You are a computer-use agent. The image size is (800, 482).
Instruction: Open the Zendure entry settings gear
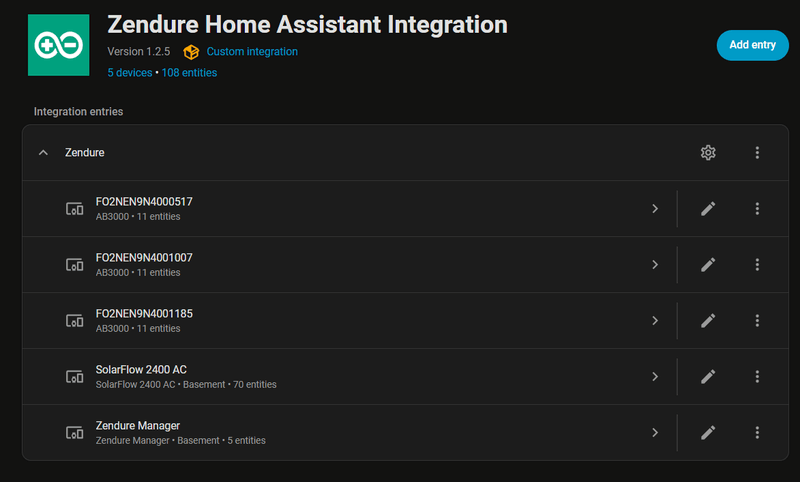708,153
